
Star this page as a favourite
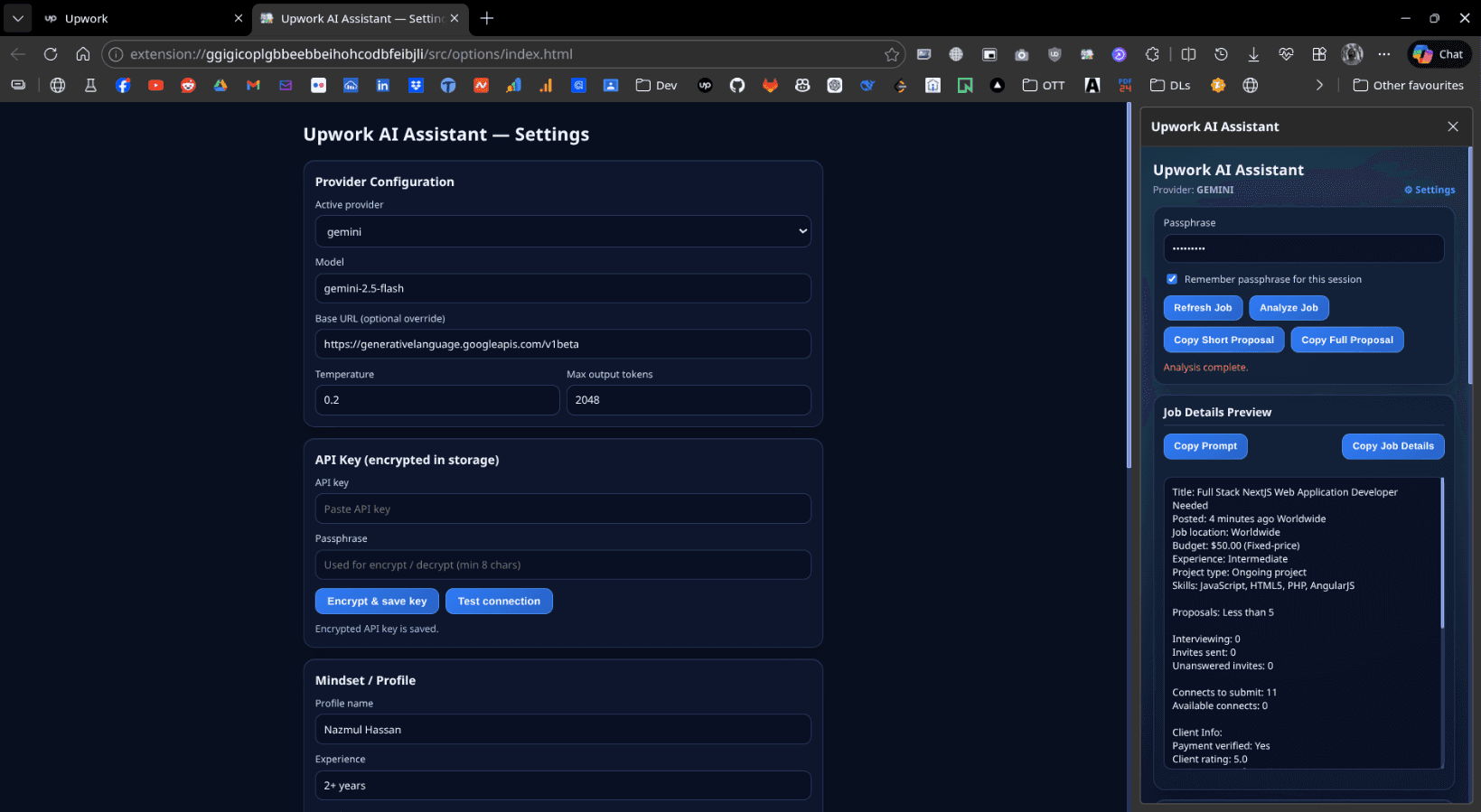[892, 54]
